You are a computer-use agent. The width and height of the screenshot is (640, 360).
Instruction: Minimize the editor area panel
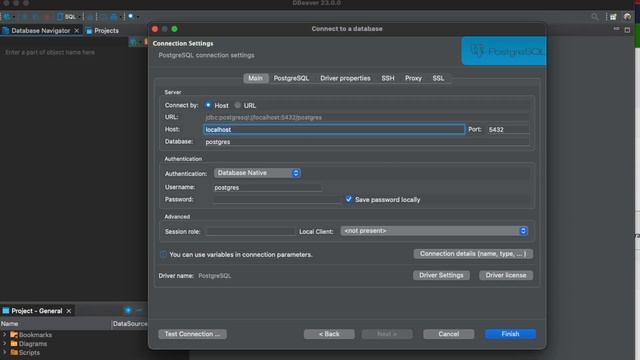point(616,29)
